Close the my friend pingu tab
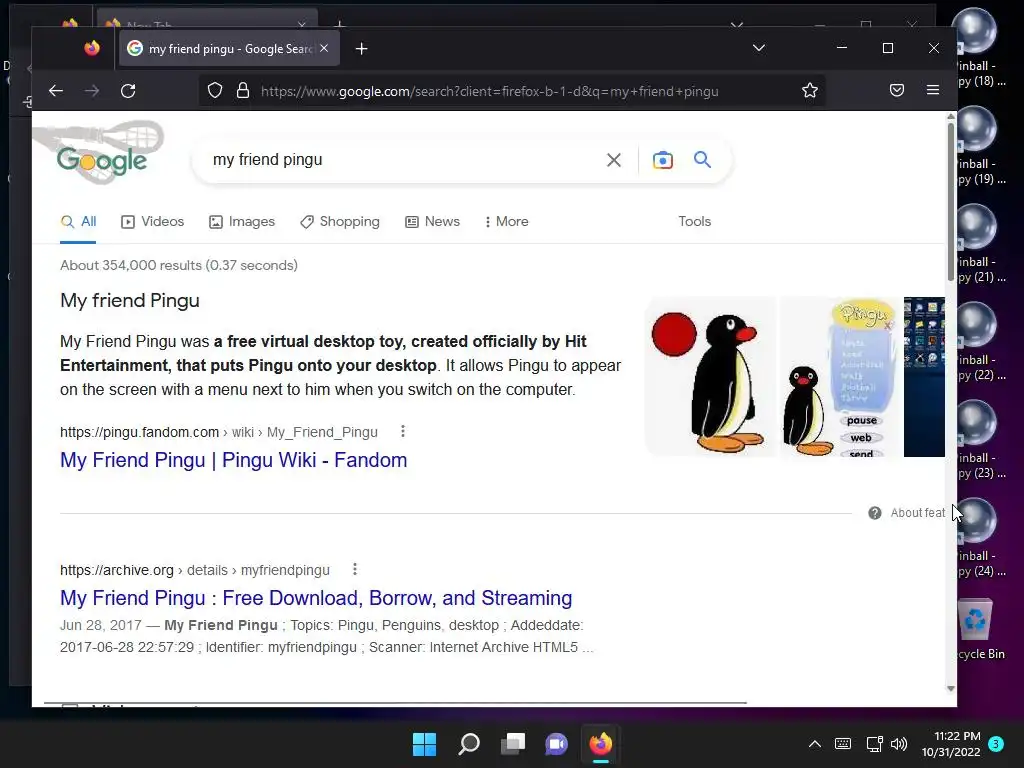The width and height of the screenshot is (1024, 768). [324, 48]
